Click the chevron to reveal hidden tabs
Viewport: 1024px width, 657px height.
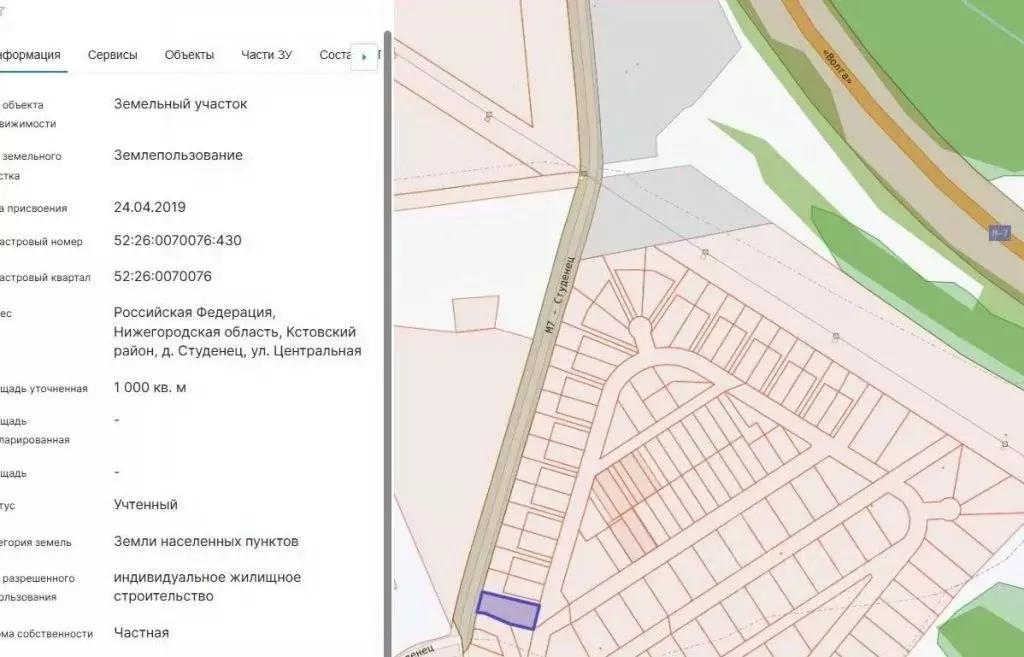coord(363,56)
